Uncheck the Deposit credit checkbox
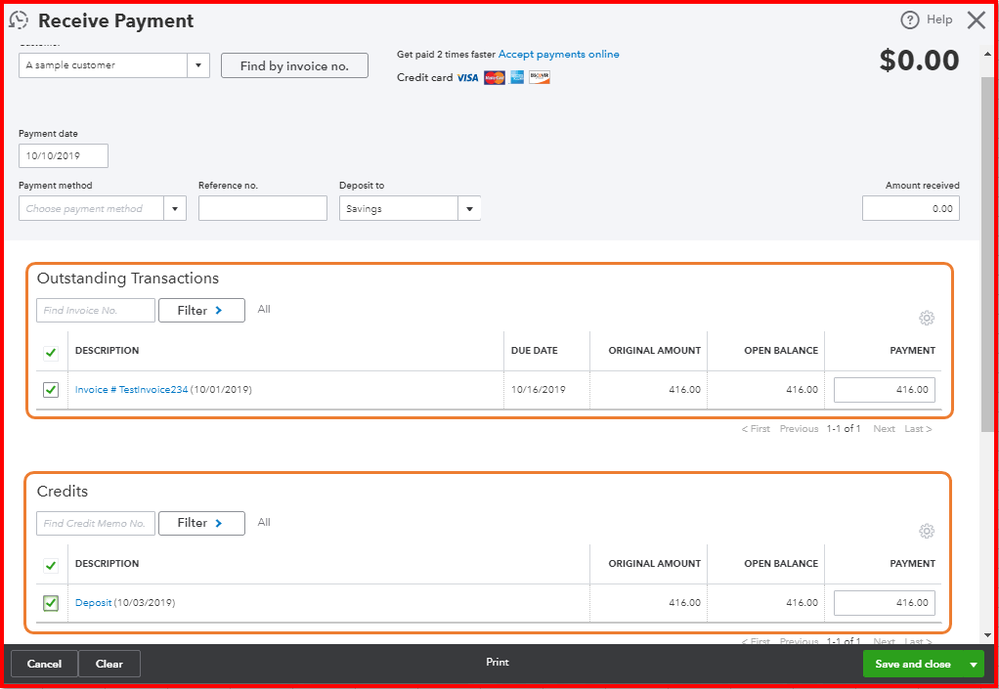999x689 pixels. pos(50,603)
